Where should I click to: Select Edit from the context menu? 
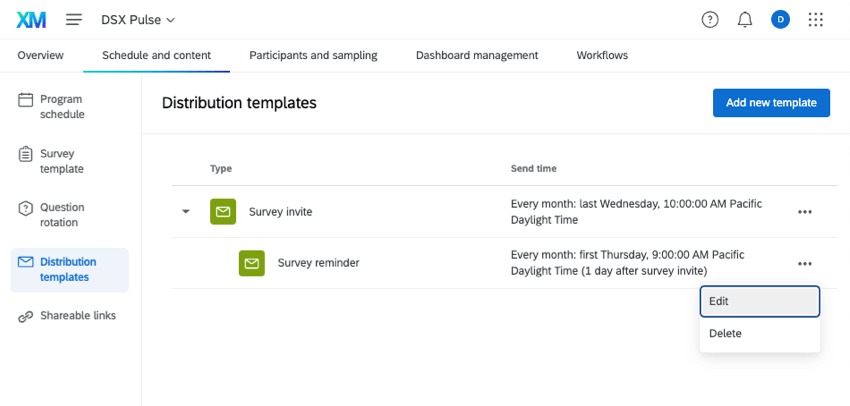click(759, 301)
